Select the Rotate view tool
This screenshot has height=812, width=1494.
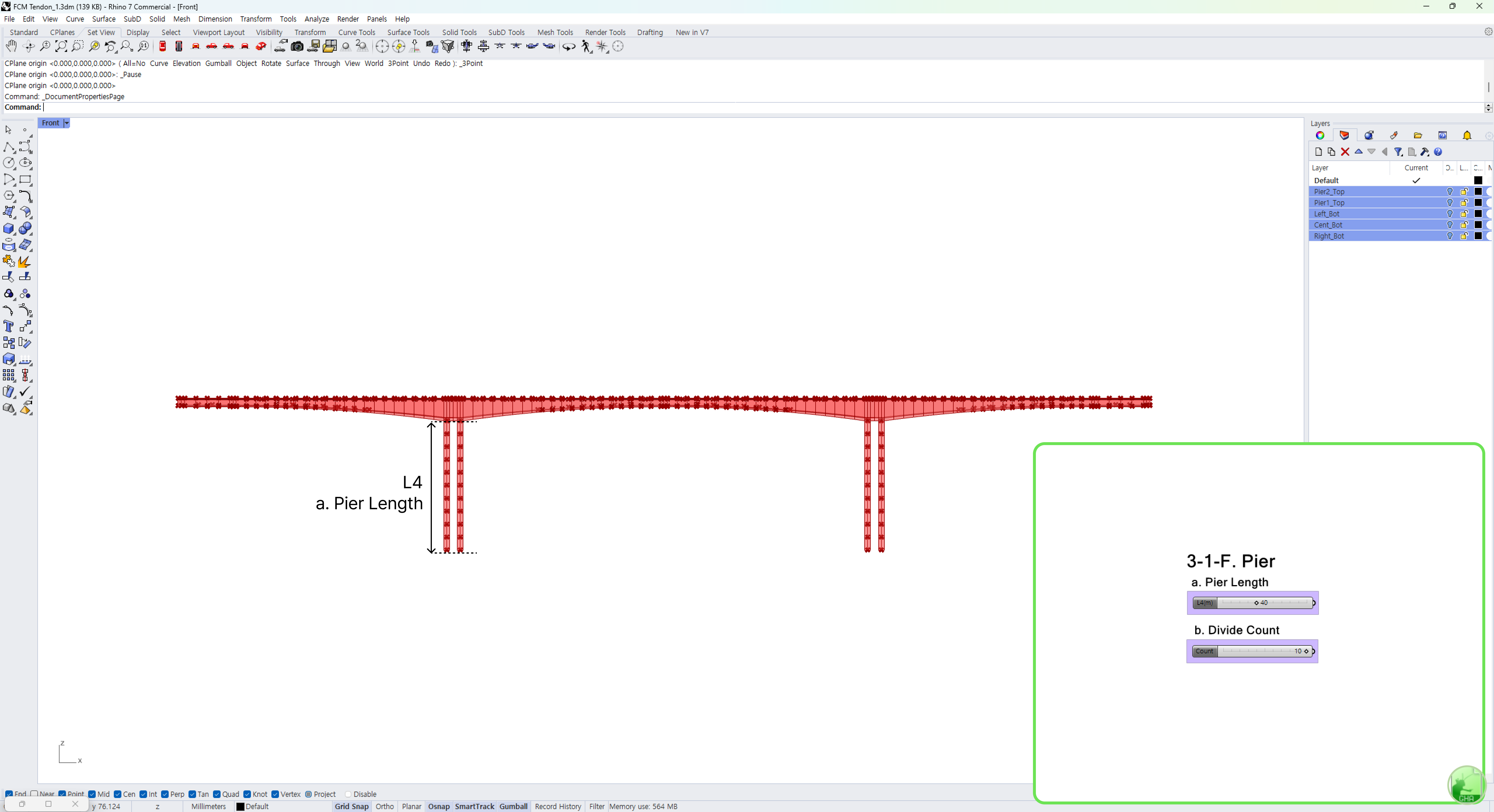click(28, 46)
